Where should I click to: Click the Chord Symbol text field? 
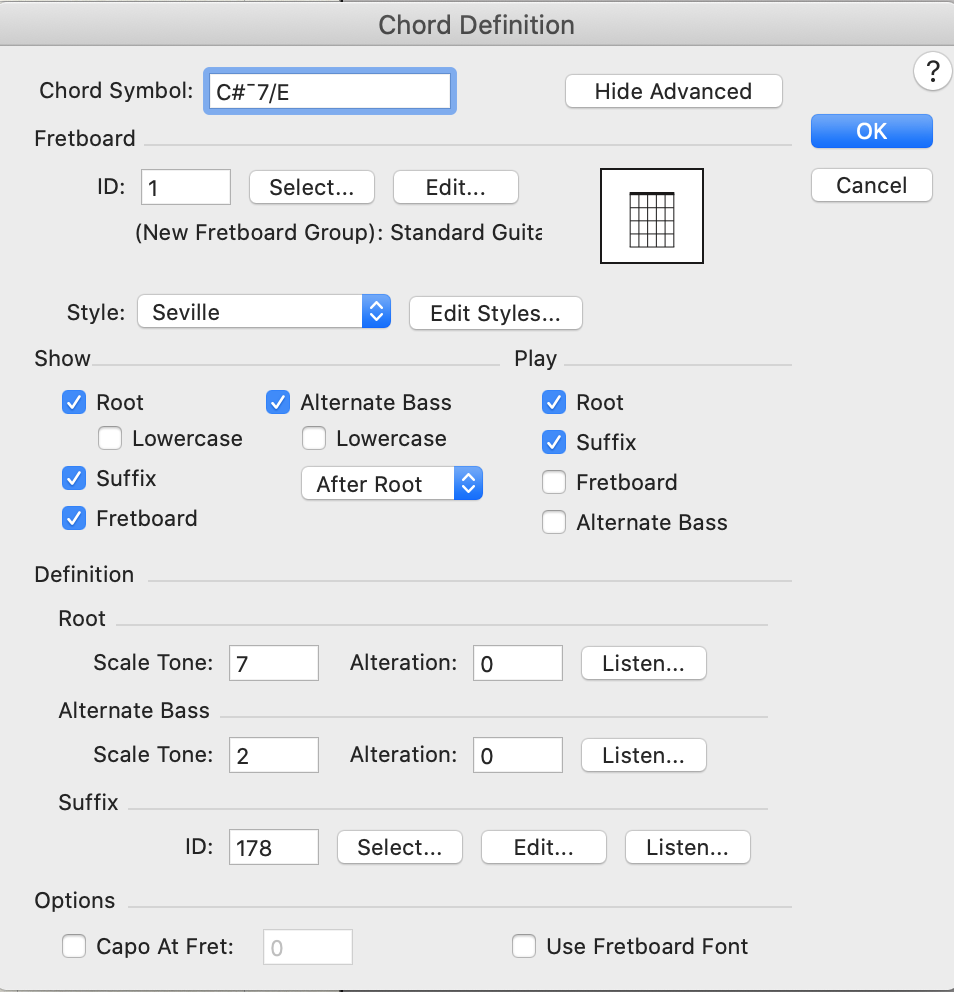click(x=330, y=90)
